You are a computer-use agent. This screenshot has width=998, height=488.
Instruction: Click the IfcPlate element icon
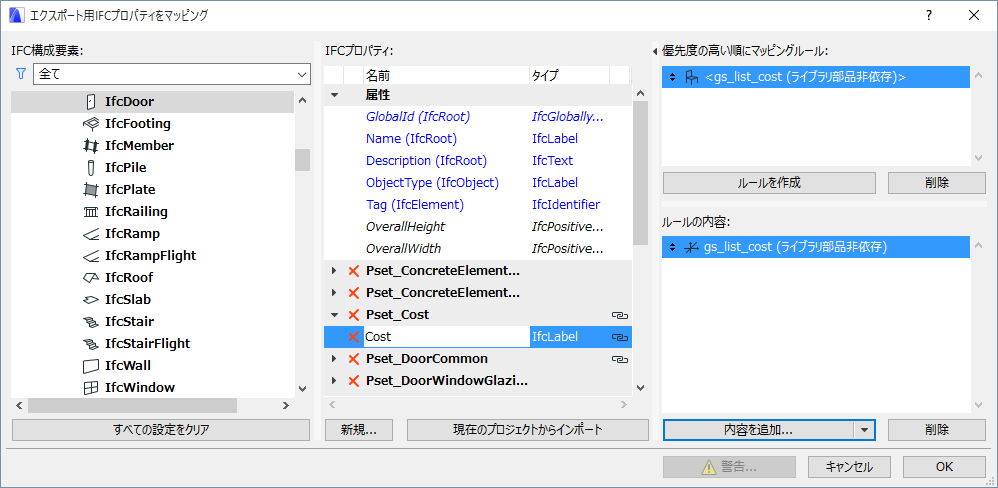(x=90, y=190)
